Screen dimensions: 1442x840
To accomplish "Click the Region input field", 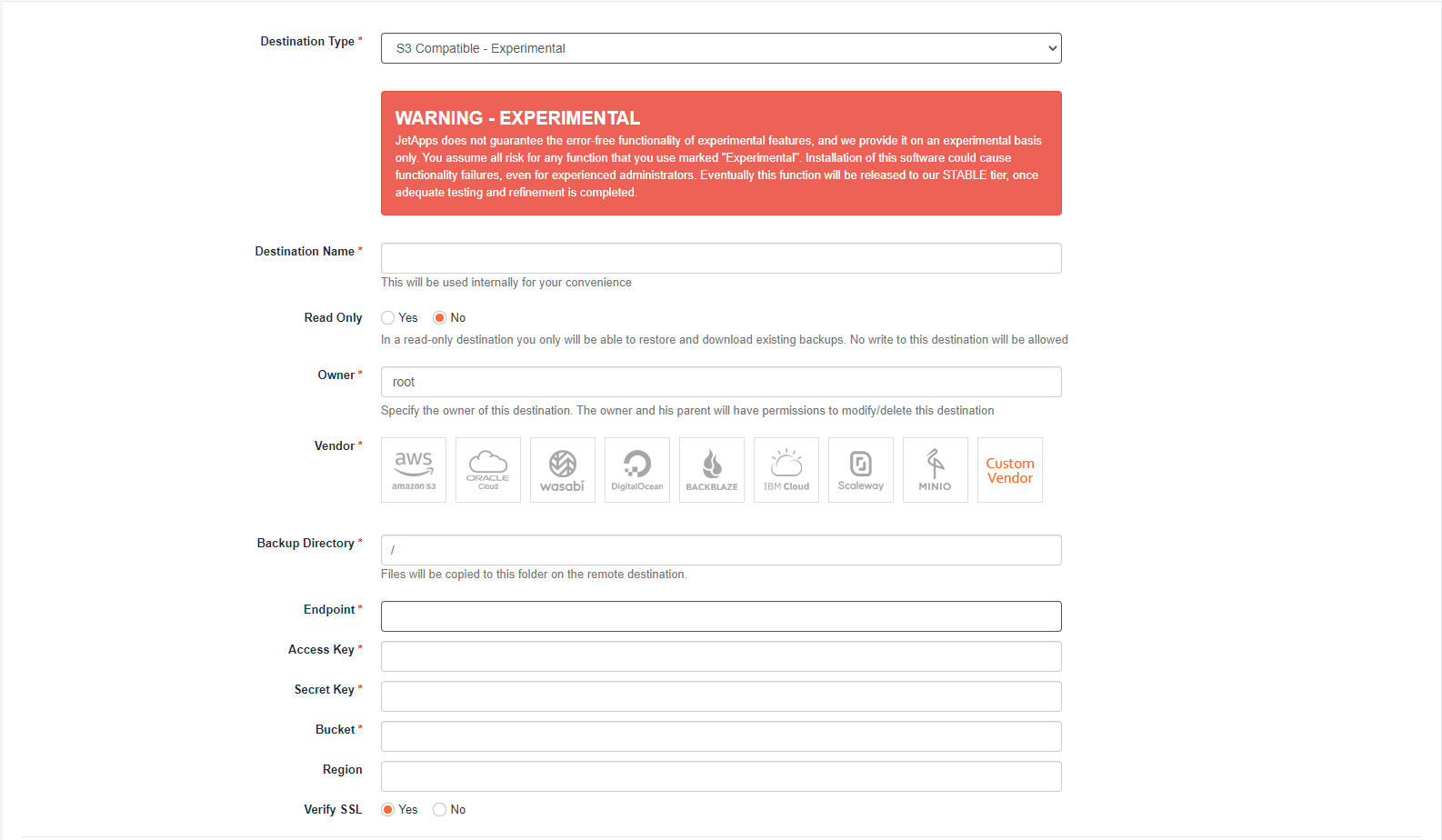I will tap(721, 776).
